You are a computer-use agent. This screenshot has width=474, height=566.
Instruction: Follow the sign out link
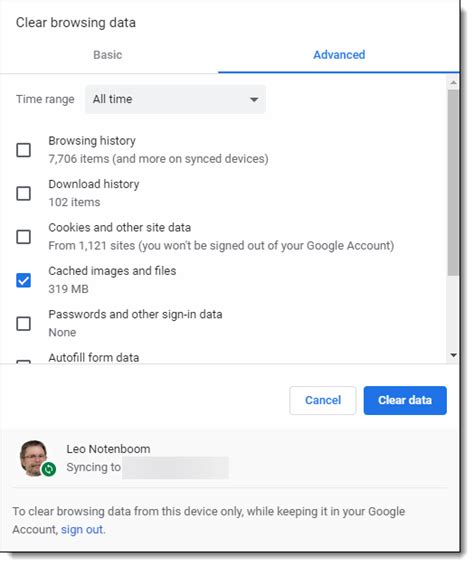coord(82,530)
